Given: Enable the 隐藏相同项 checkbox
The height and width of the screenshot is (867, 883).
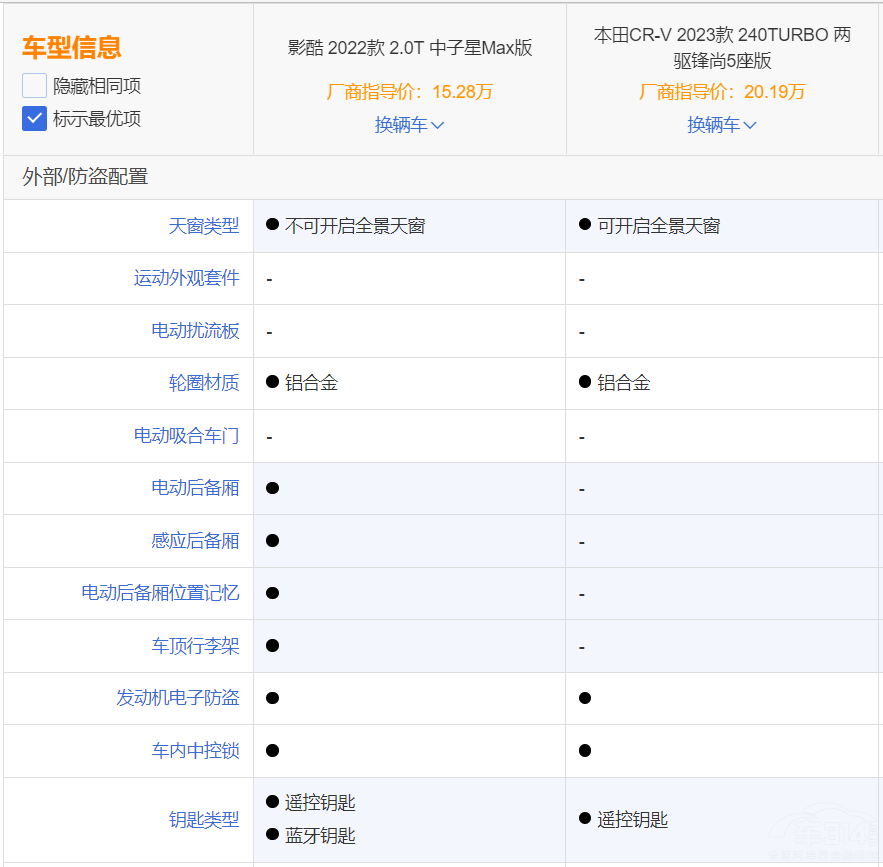Looking at the screenshot, I should tap(35, 86).
